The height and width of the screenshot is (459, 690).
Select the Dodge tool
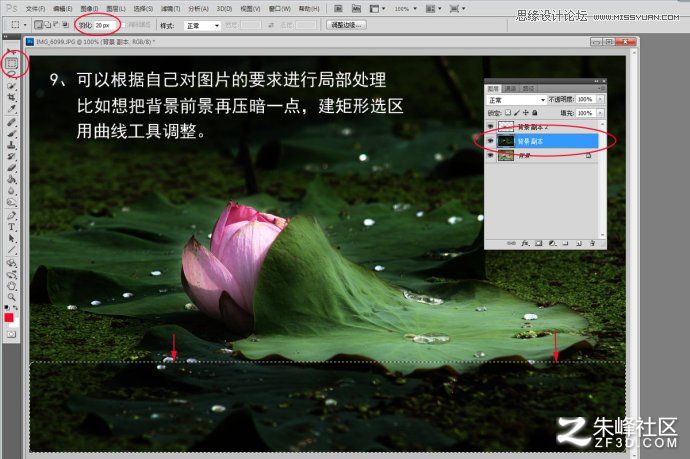coord(11,202)
